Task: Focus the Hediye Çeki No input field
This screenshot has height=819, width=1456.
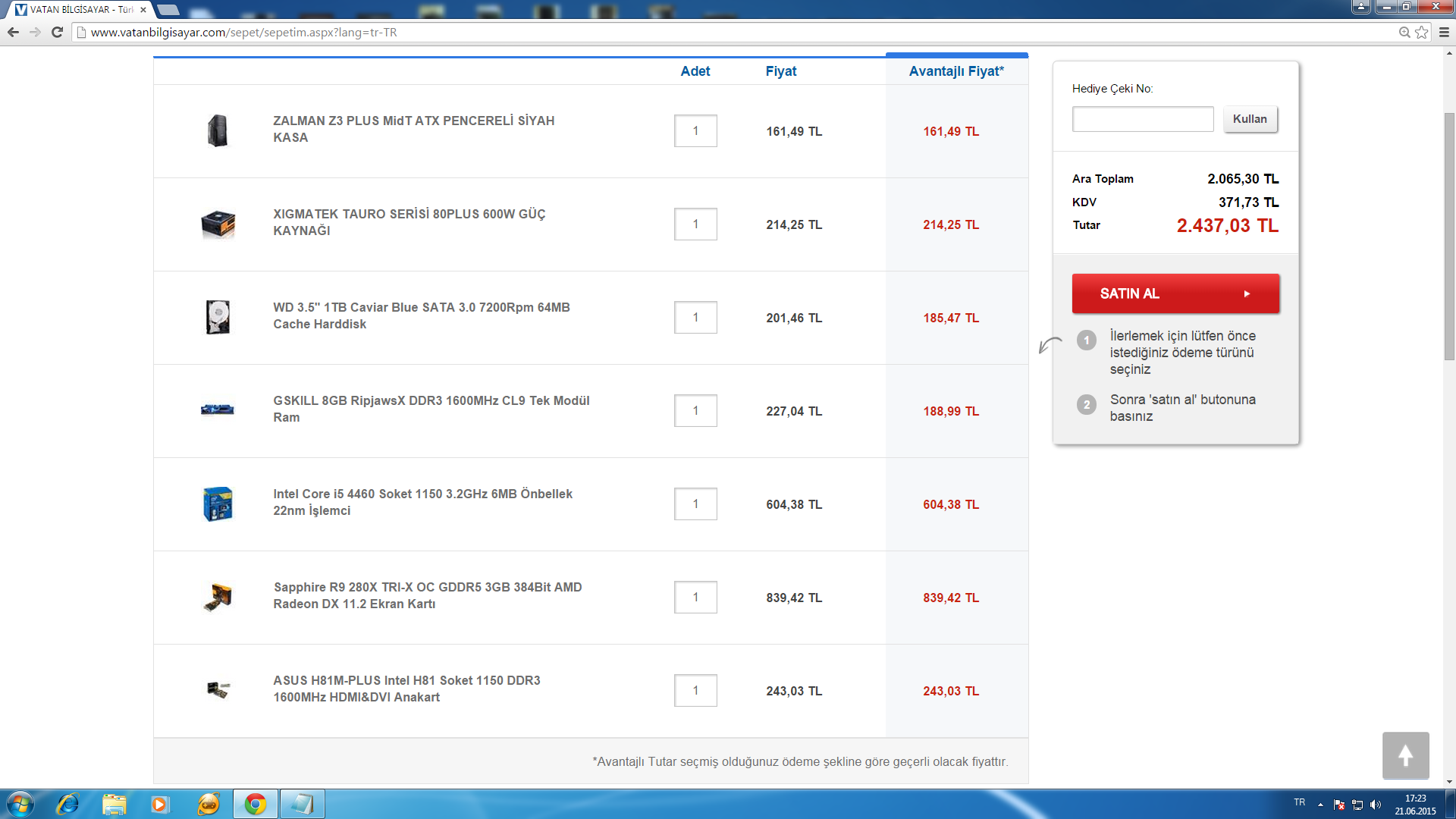Action: click(1142, 119)
